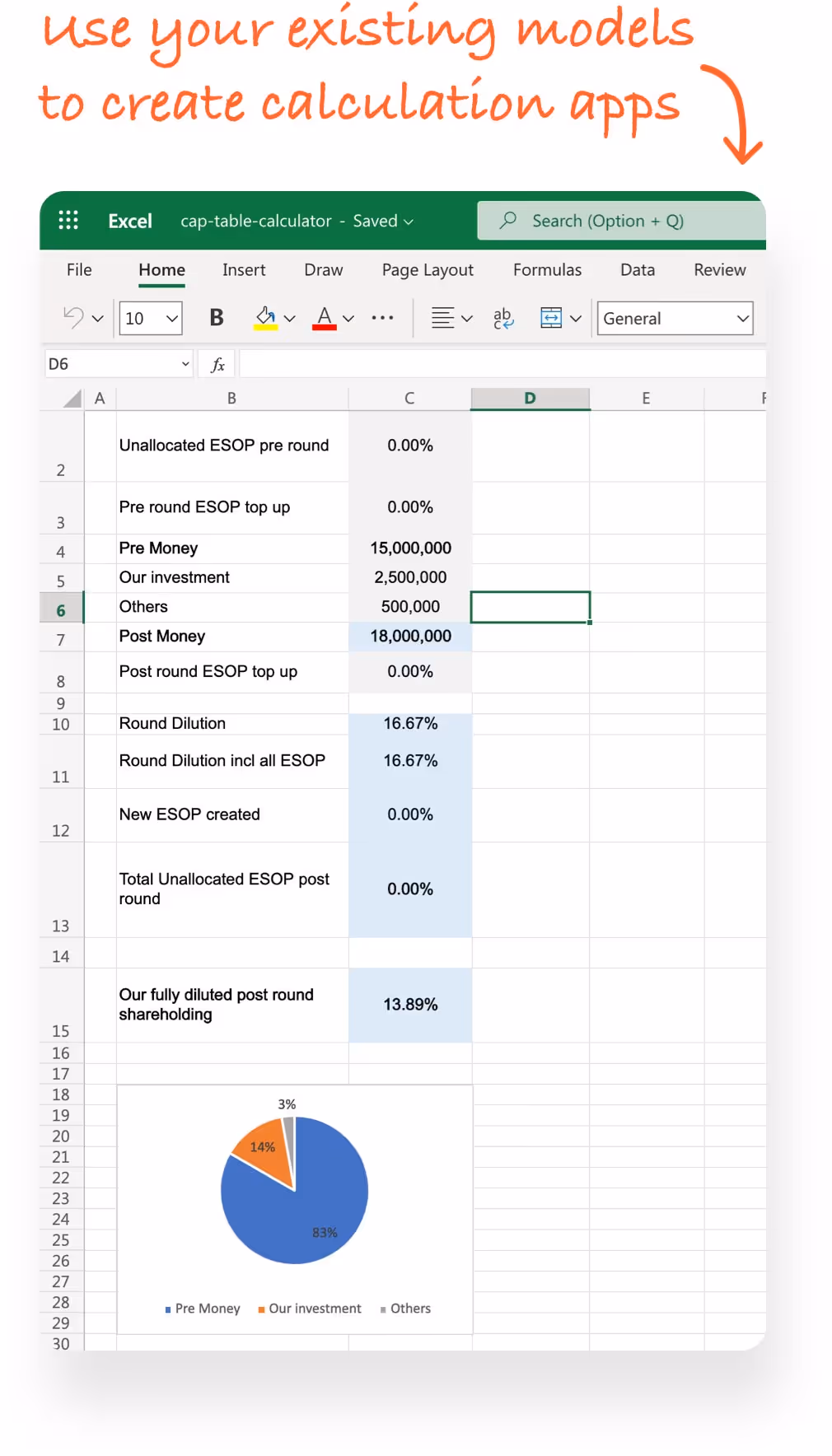832x1456 pixels.
Task: Open the font size dropdown
Action: pos(172,319)
